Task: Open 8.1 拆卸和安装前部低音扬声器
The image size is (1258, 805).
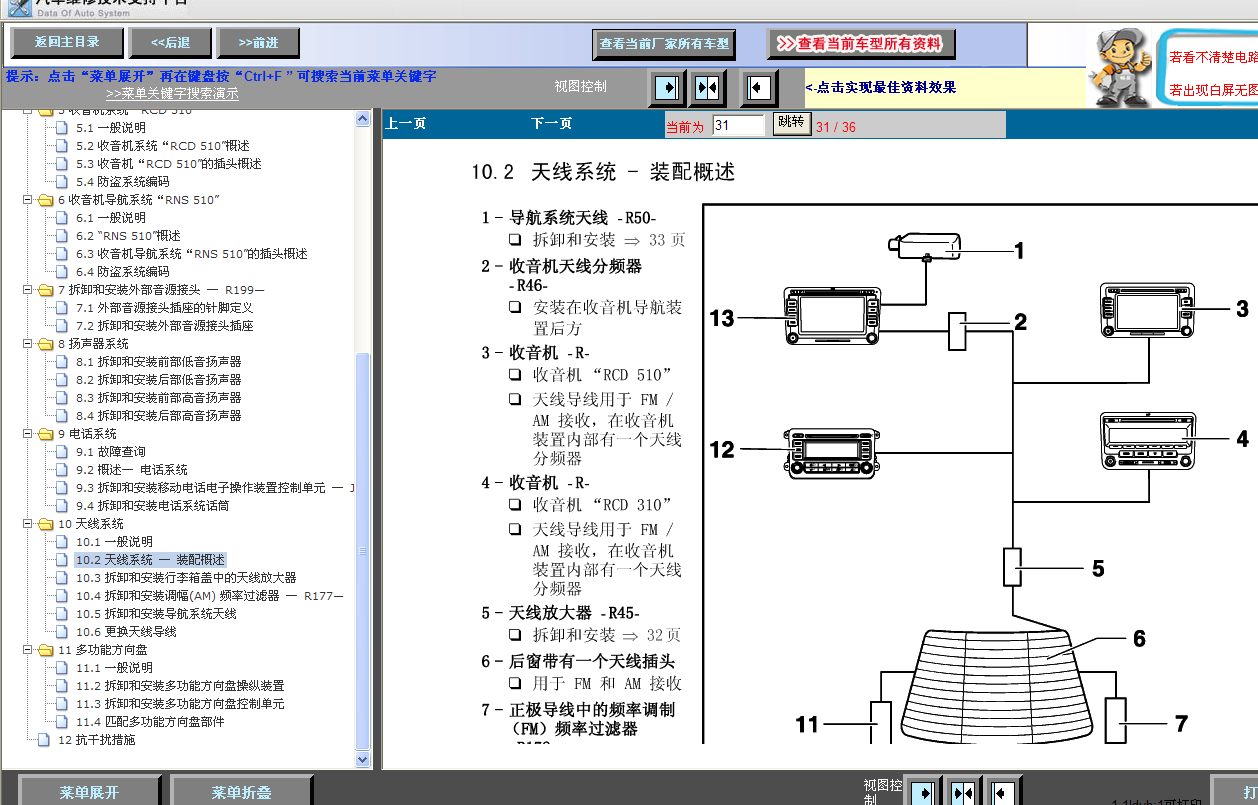Action: [x=158, y=362]
